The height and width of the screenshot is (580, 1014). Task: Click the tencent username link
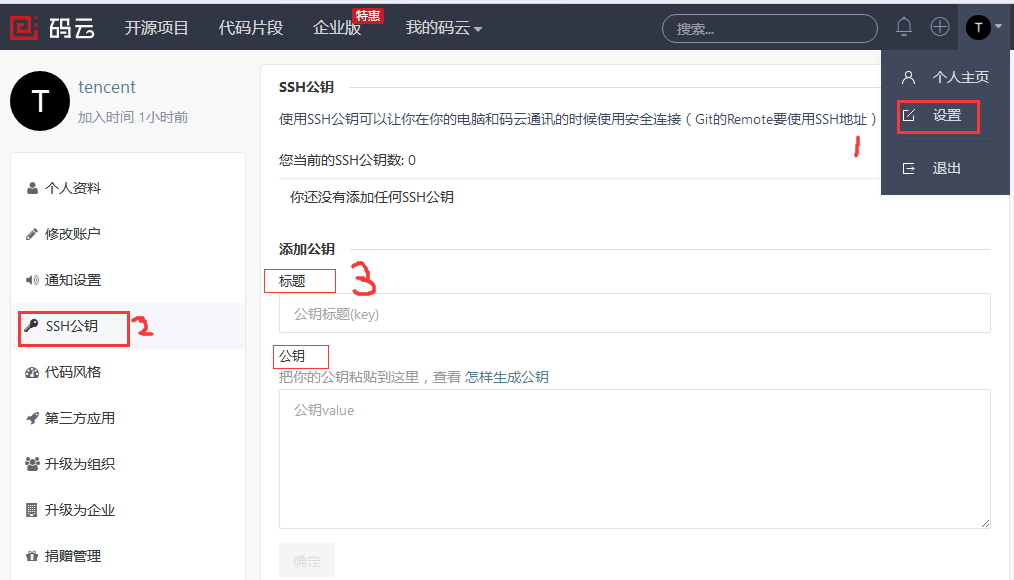107,87
